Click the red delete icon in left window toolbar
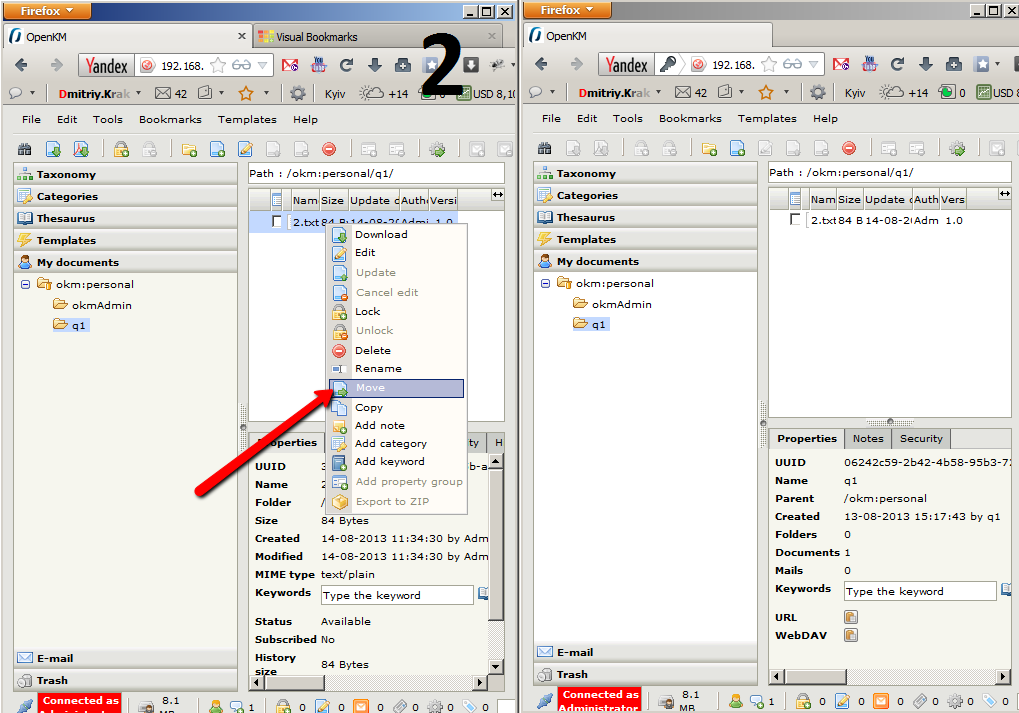The height and width of the screenshot is (713, 1019). click(x=329, y=150)
